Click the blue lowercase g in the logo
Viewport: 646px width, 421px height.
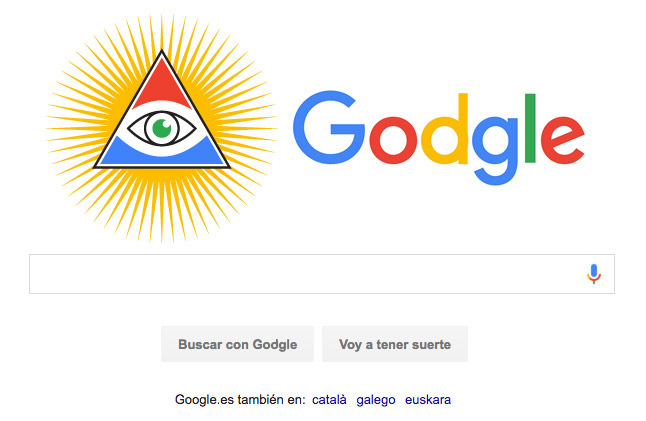496,150
